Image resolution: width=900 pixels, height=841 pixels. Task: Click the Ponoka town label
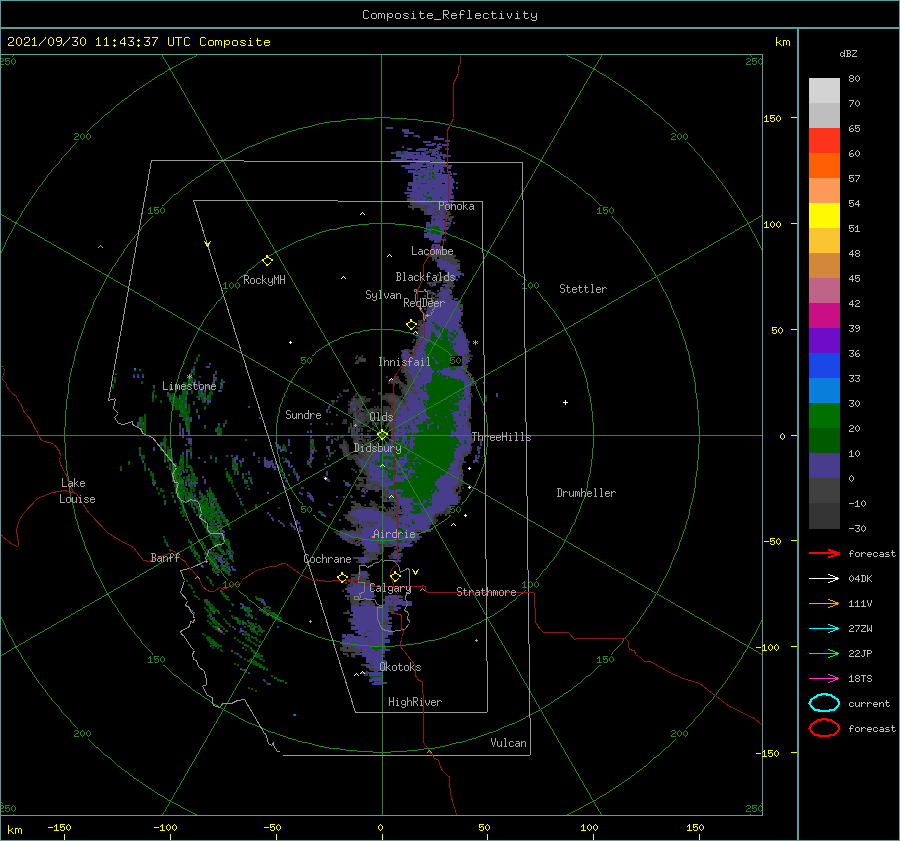coord(456,206)
